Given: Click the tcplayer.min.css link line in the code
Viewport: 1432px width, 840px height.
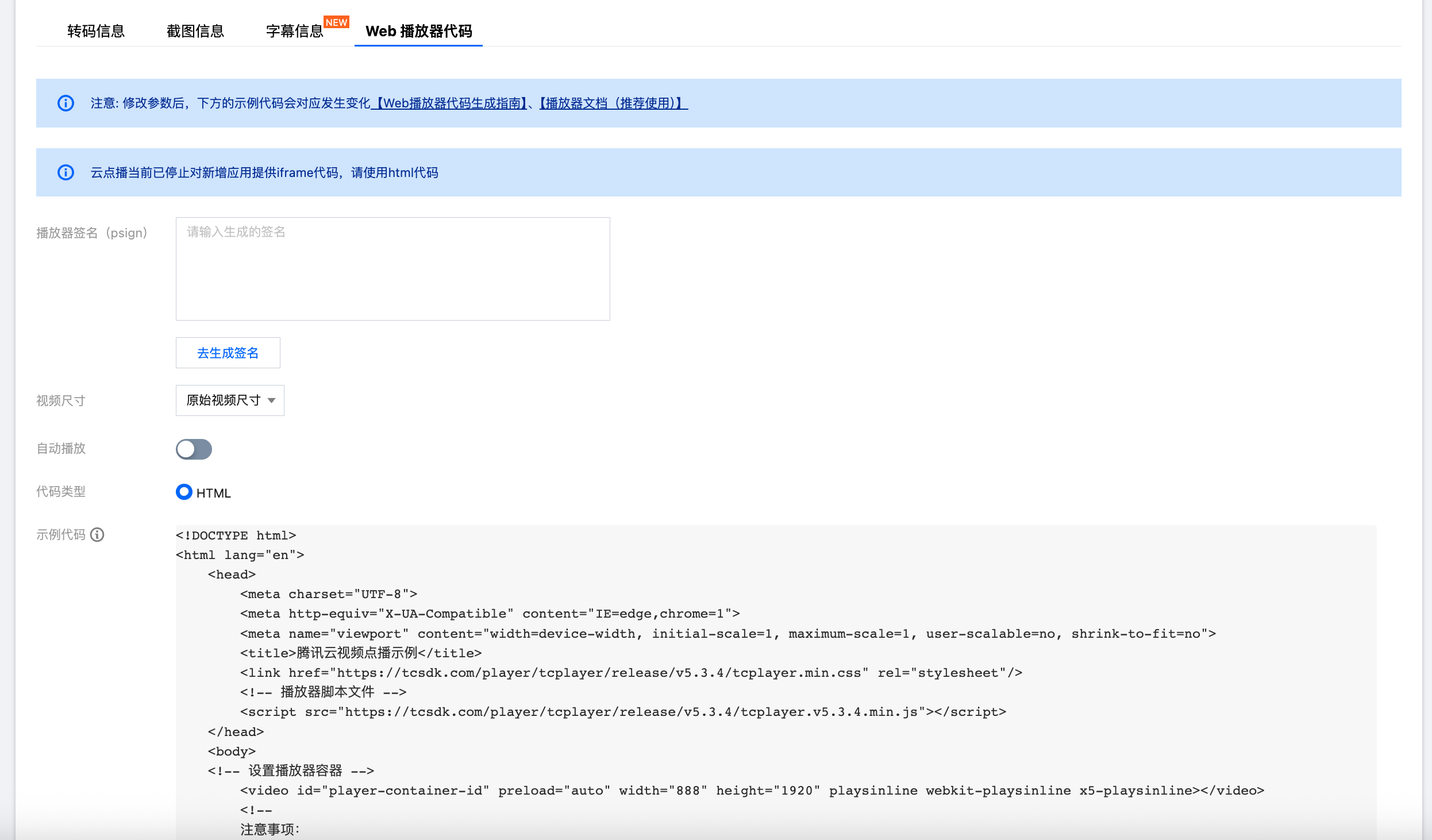Looking at the screenshot, I should pos(630,673).
